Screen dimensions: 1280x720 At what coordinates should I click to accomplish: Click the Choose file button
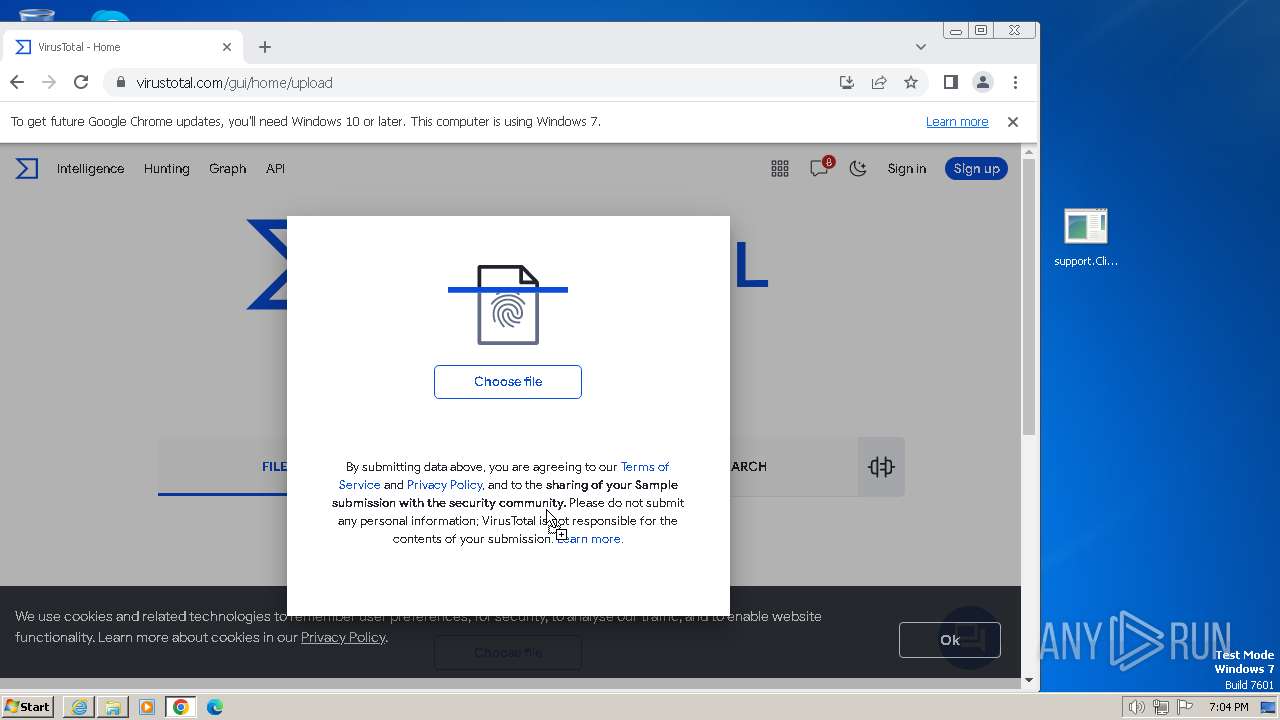click(508, 382)
